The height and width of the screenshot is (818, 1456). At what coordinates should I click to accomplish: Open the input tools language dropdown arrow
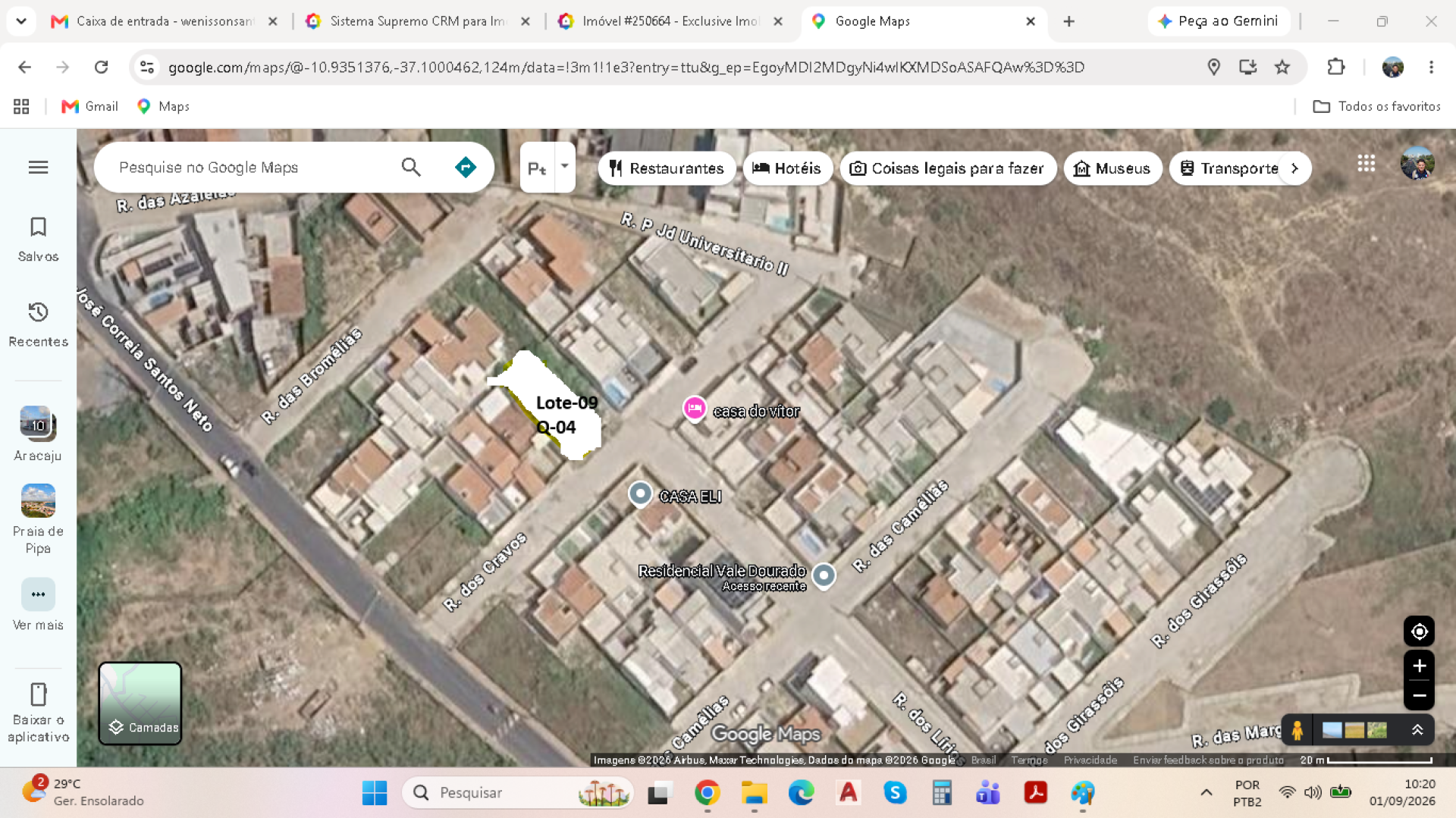pos(564,166)
